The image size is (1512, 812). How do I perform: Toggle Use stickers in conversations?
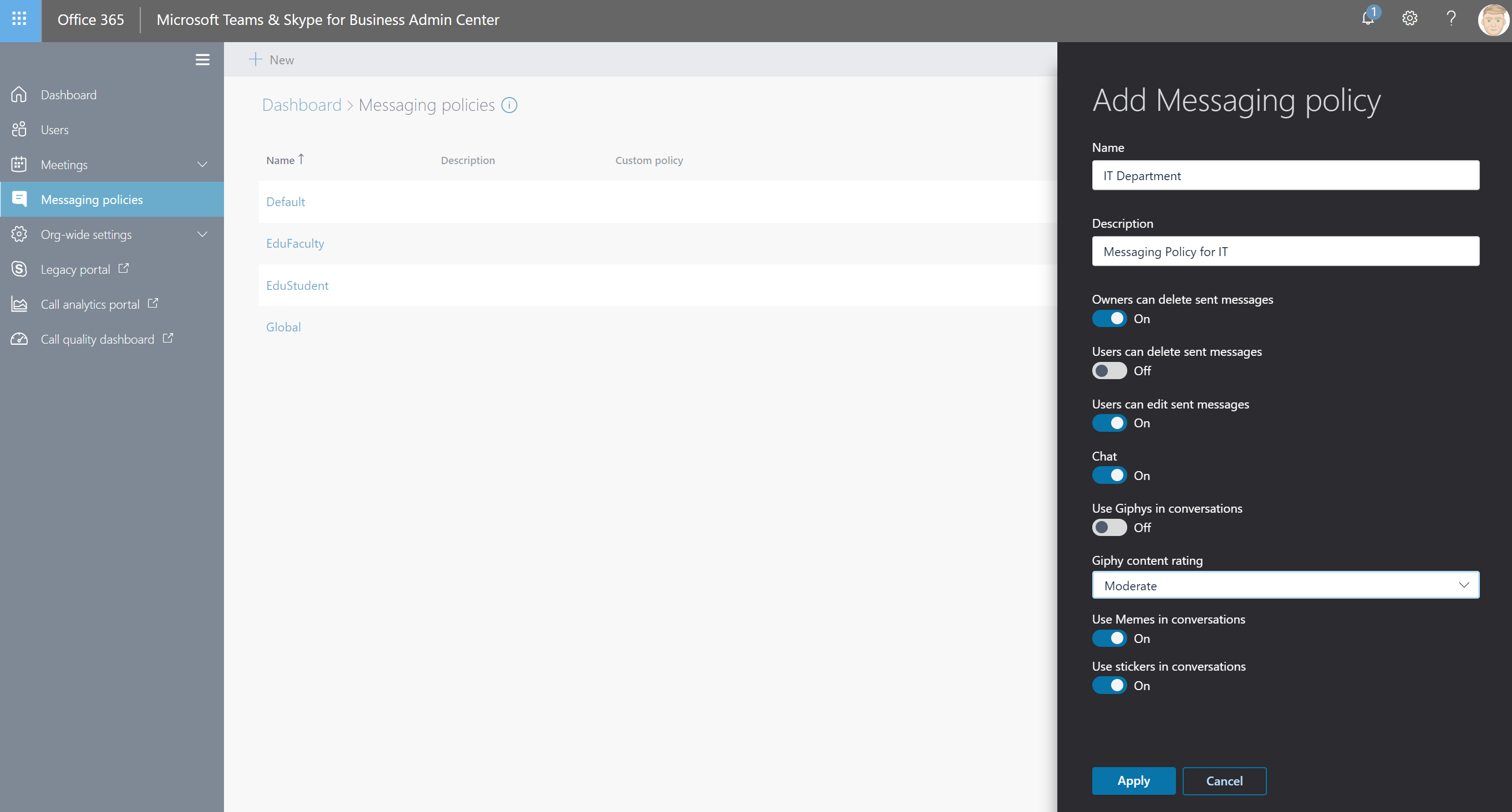coord(1109,685)
